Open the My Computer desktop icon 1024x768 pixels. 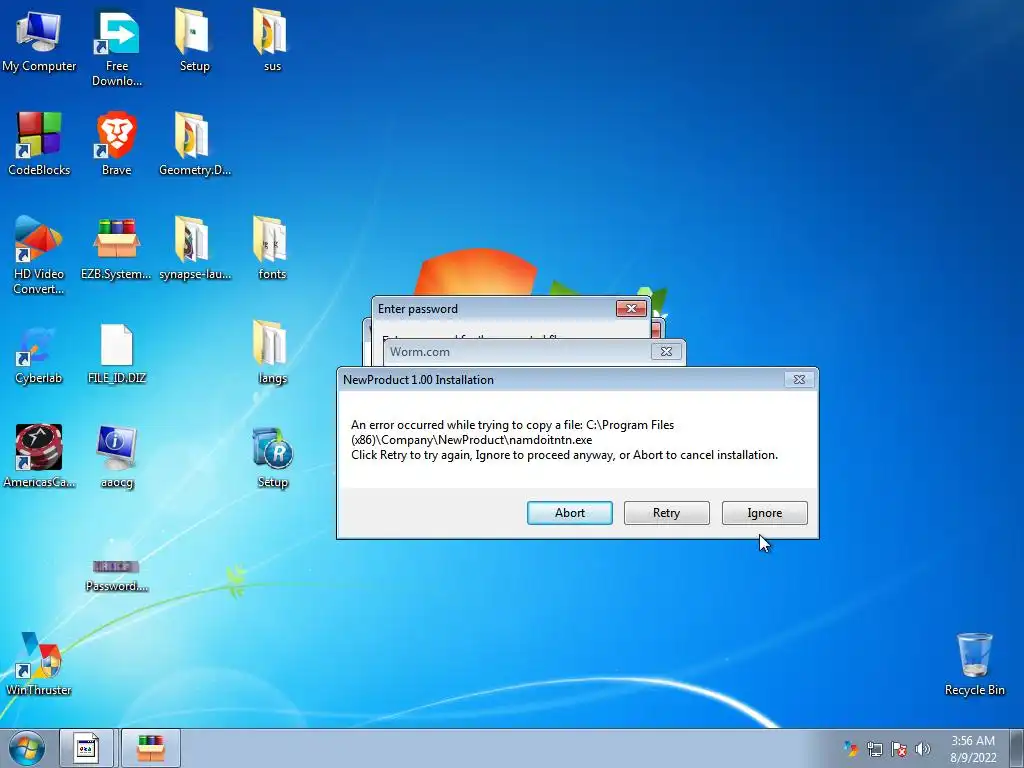(x=39, y=40)
